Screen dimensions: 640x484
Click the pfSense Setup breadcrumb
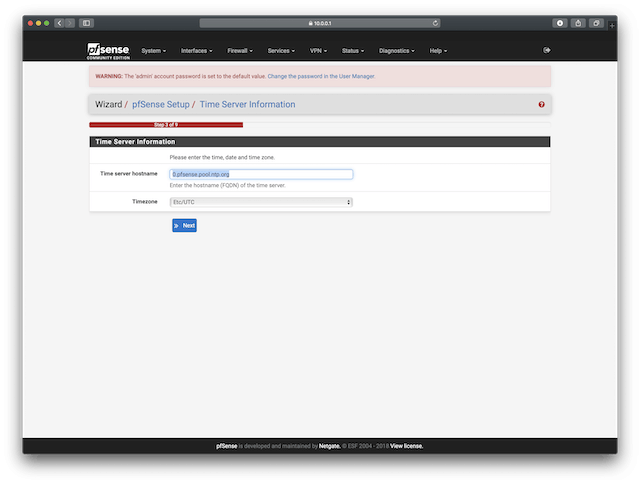tap(161, 104)
